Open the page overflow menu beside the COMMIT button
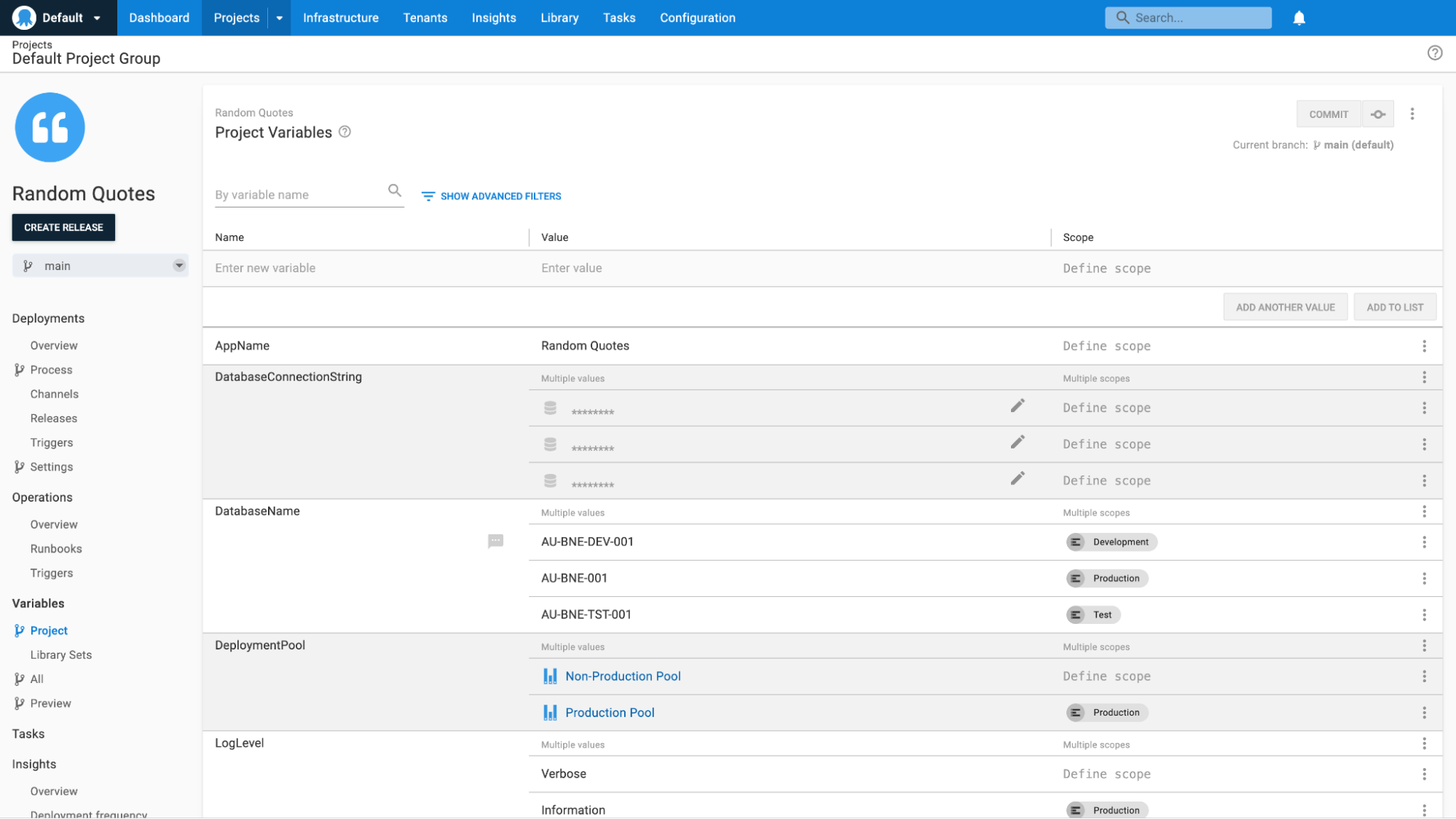 click(x=1412, y=114)
